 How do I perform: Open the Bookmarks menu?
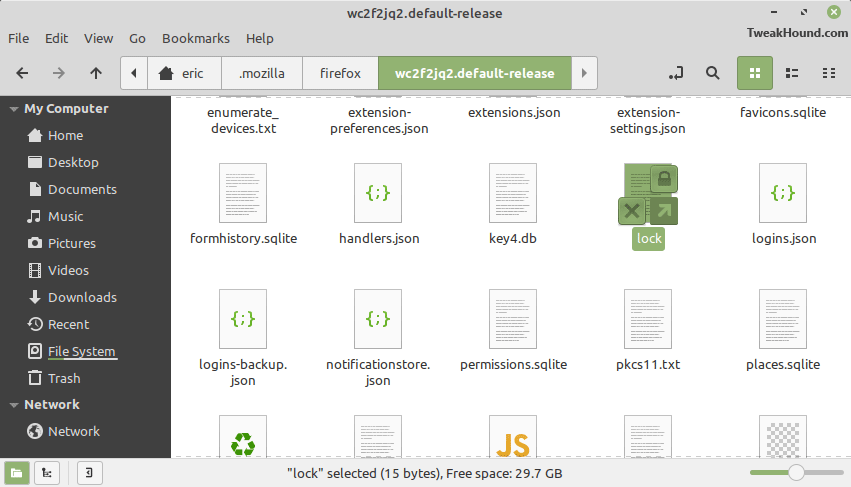click(196, 39)
